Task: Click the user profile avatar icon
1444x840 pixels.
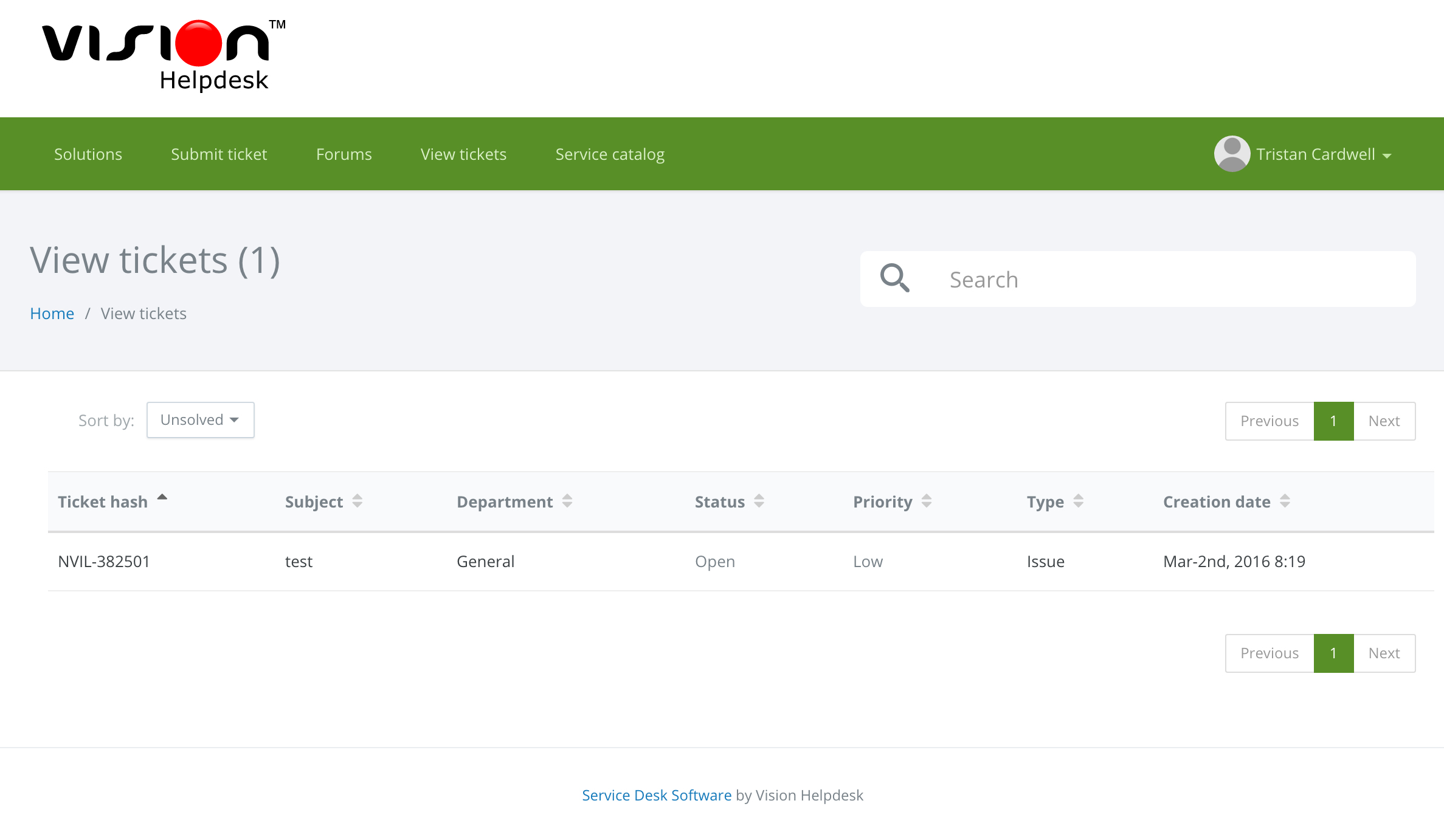Action: pos(1231,154)
